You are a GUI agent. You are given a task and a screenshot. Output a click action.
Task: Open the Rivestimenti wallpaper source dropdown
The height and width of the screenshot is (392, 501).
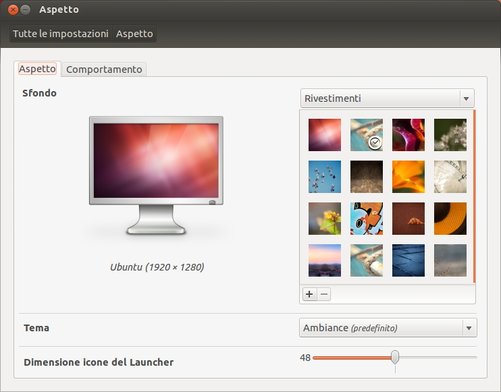pyautogui.click(x=387, y=98)
